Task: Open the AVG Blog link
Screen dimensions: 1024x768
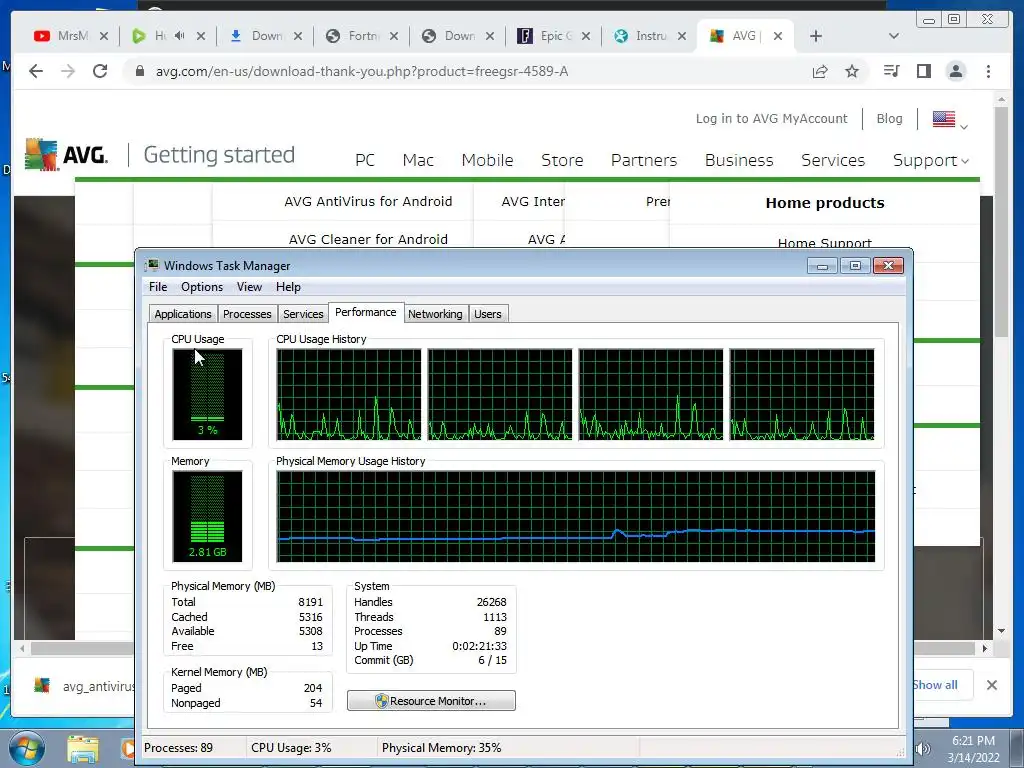Action: pyautogui.click(x=889, y=119)
